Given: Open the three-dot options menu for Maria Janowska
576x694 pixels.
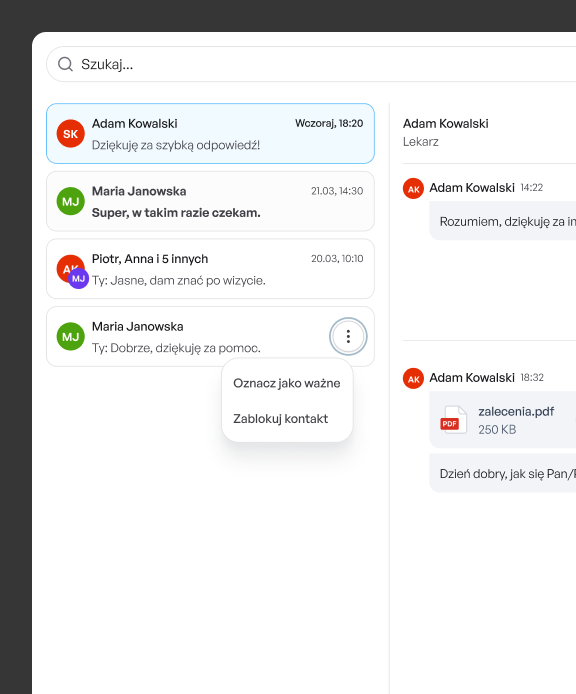Looking at the screenshot, I should [x=348, y=336].
